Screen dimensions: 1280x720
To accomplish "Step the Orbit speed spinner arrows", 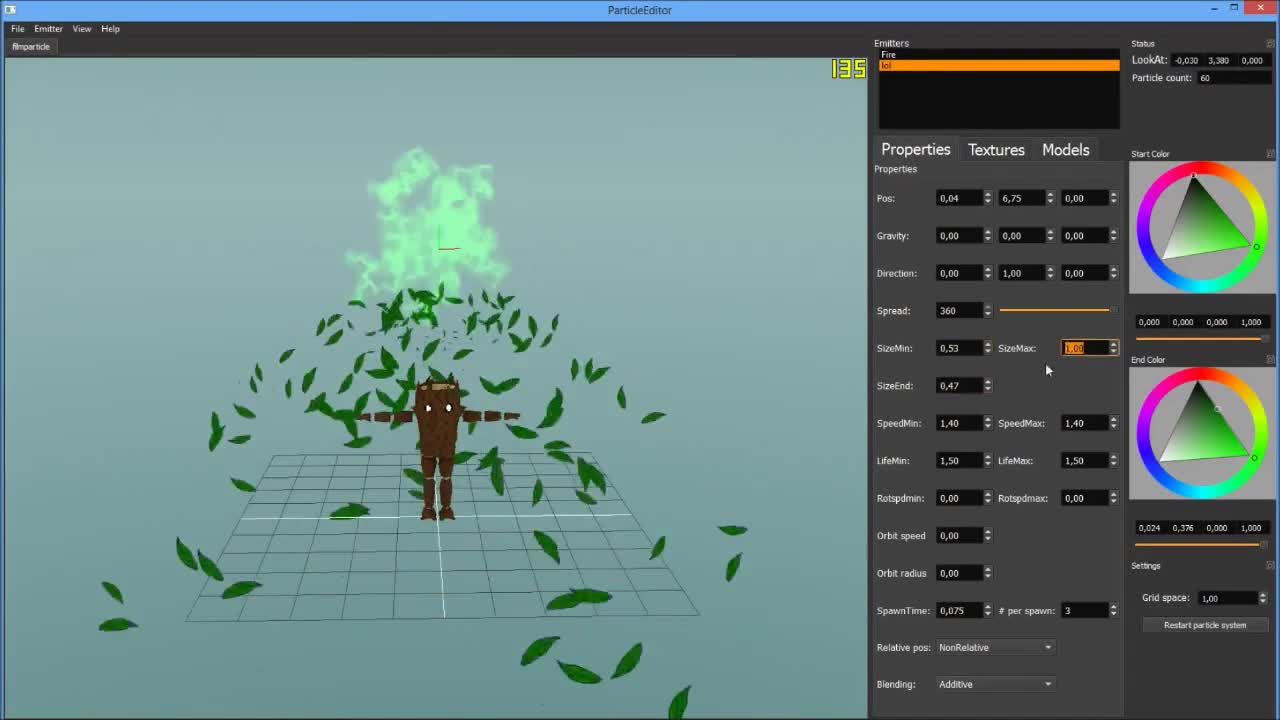I will (x=988, y=536).
